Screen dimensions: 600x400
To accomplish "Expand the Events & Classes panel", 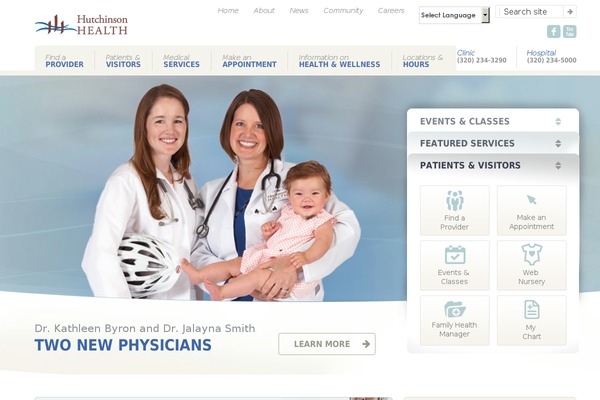I will [493, 121].
